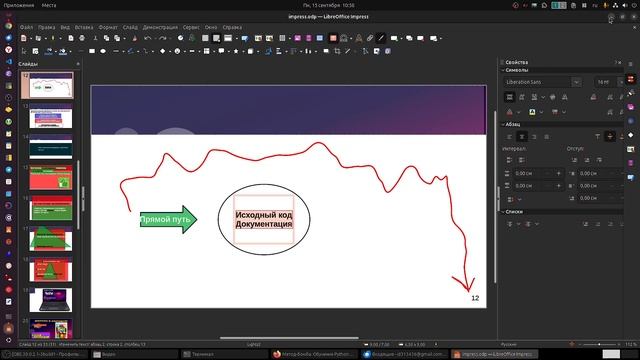The image size is (640, 360).
Task: Open the underline style dropdown arrow
Action: [x=543, y=97]
